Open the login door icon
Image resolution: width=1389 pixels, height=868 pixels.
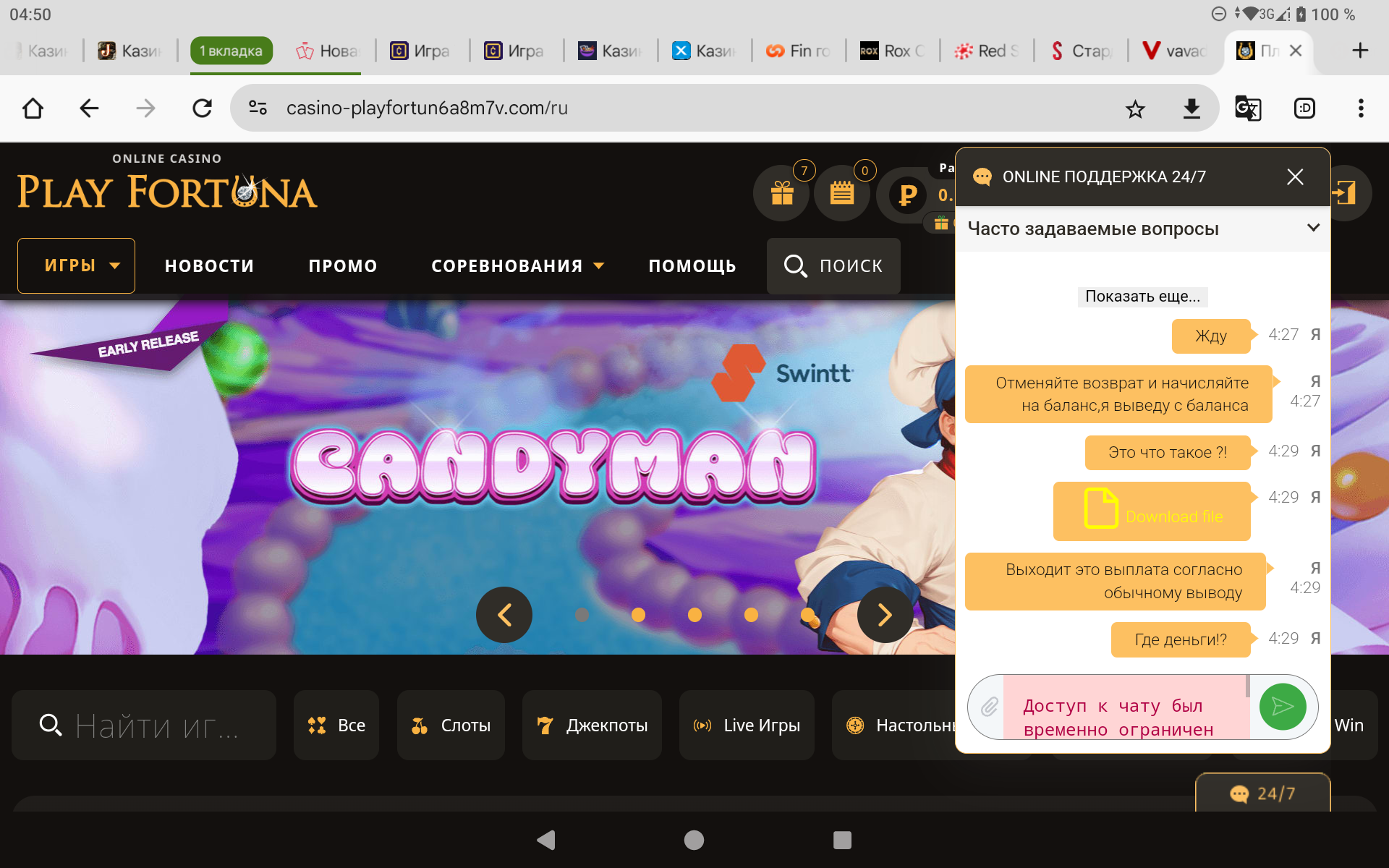[1345, 193]
